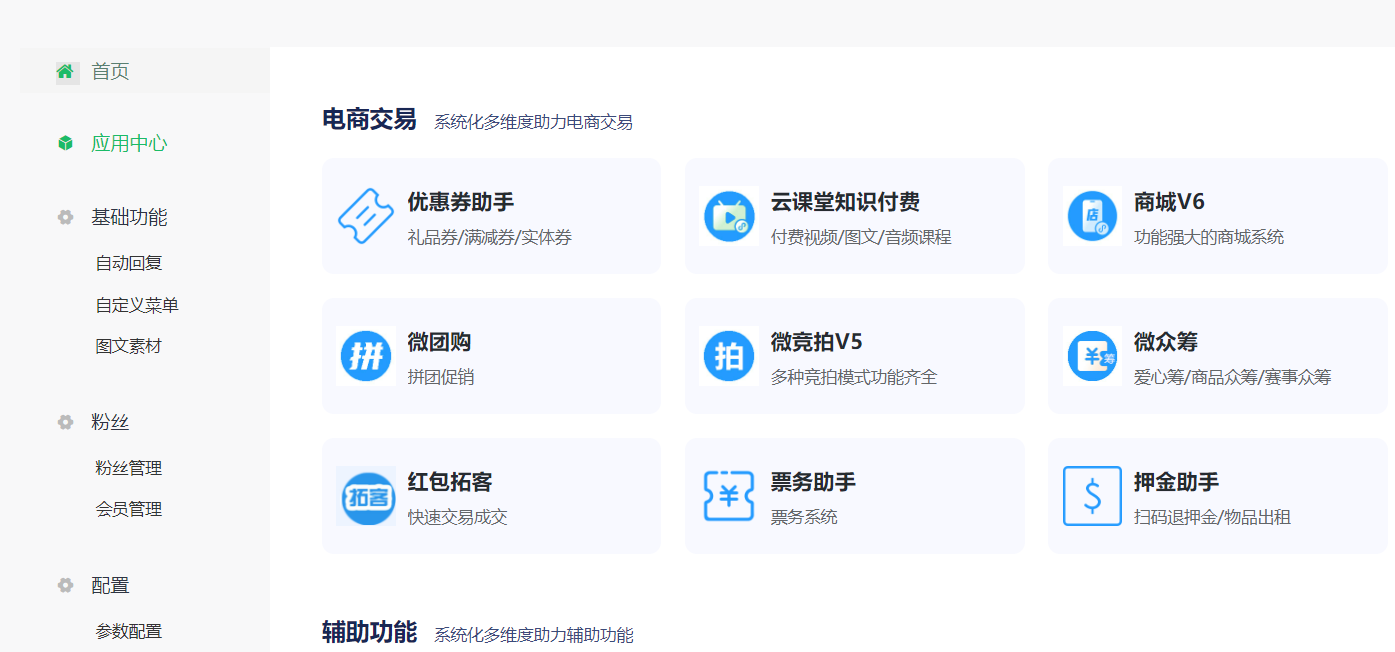
Task: Click the home icon beside 首页
Action: point(65,70)
